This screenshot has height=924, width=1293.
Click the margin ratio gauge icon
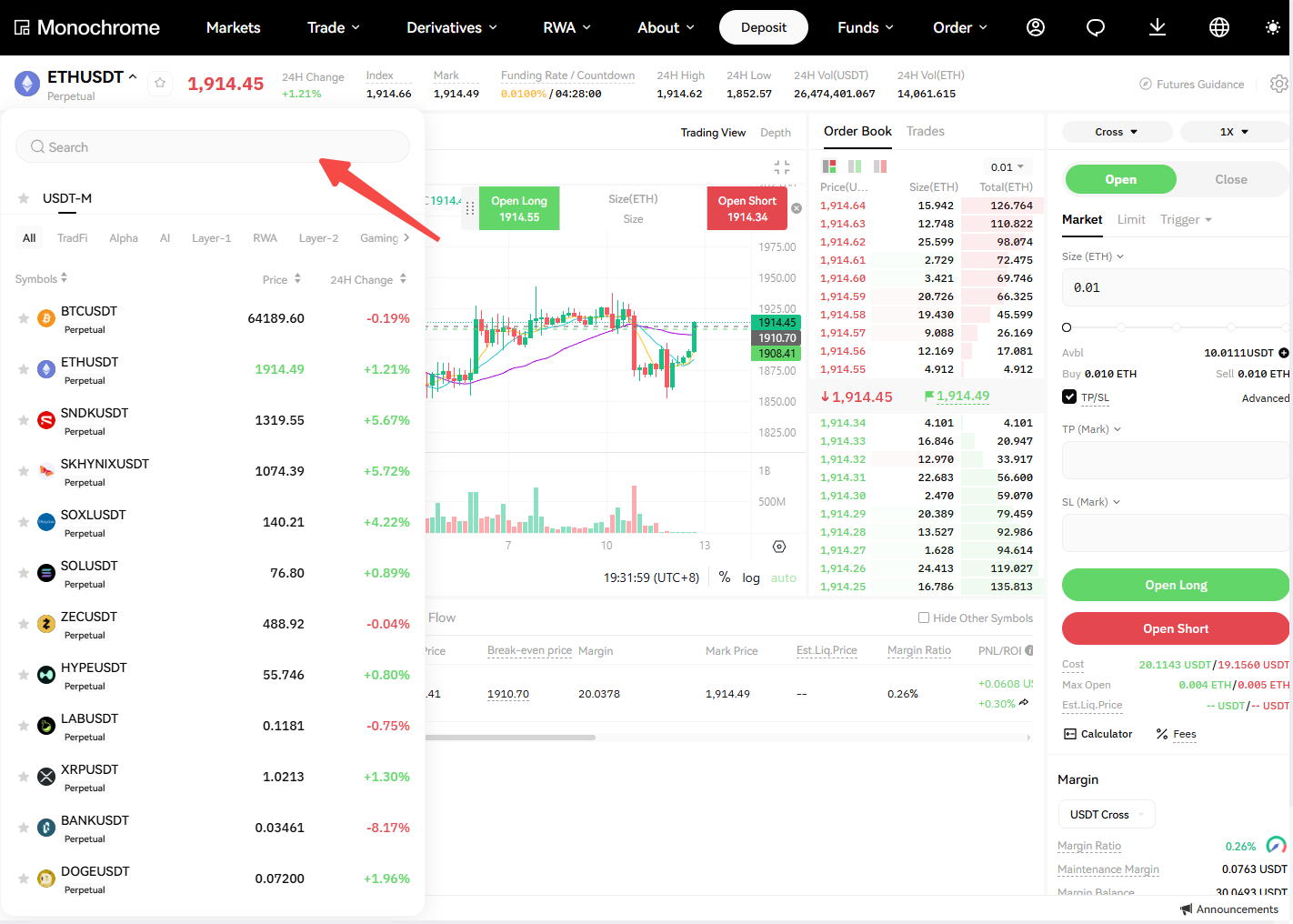tap(1277, 845)
